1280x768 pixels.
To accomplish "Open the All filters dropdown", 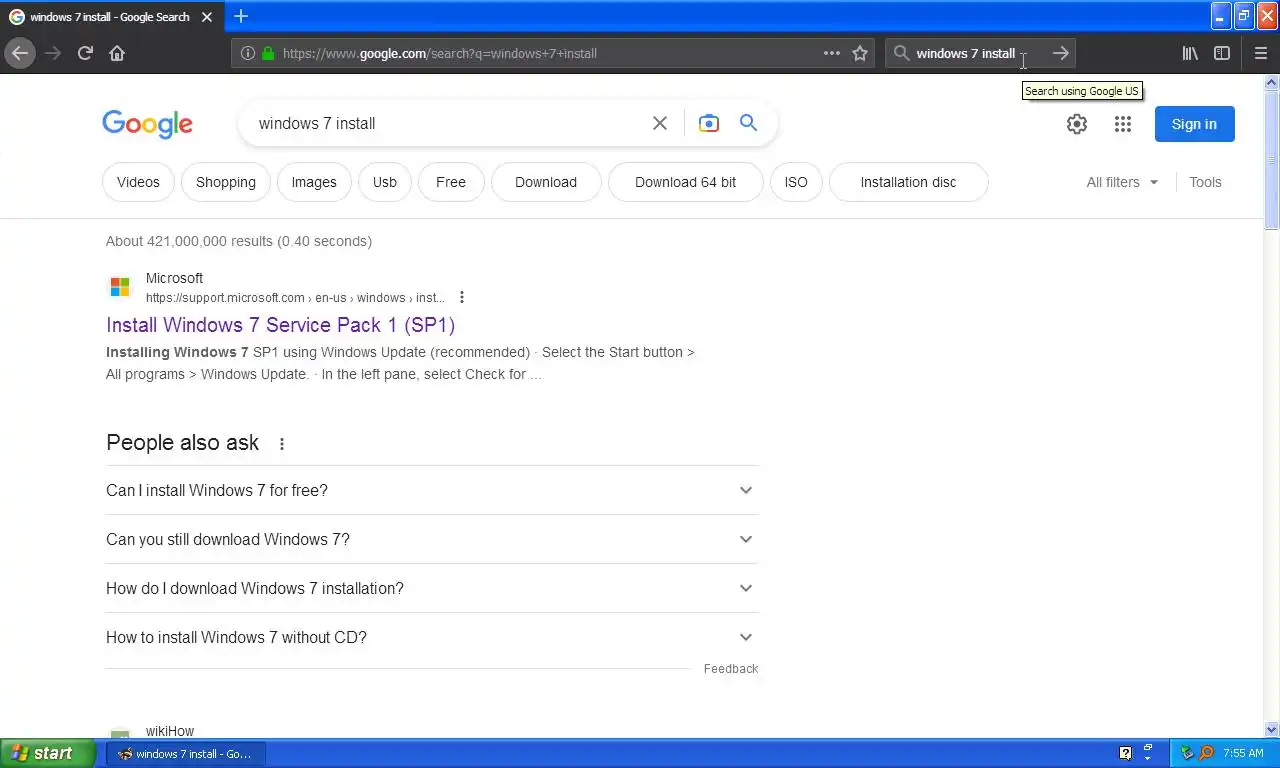I will [1122, 182].
